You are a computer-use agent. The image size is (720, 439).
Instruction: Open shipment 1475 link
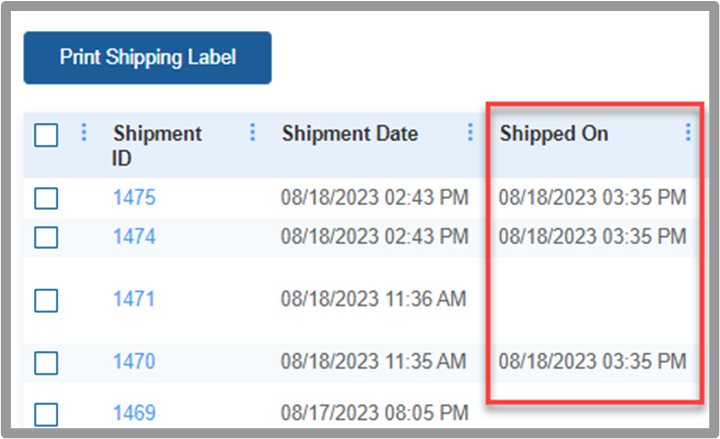135,198
